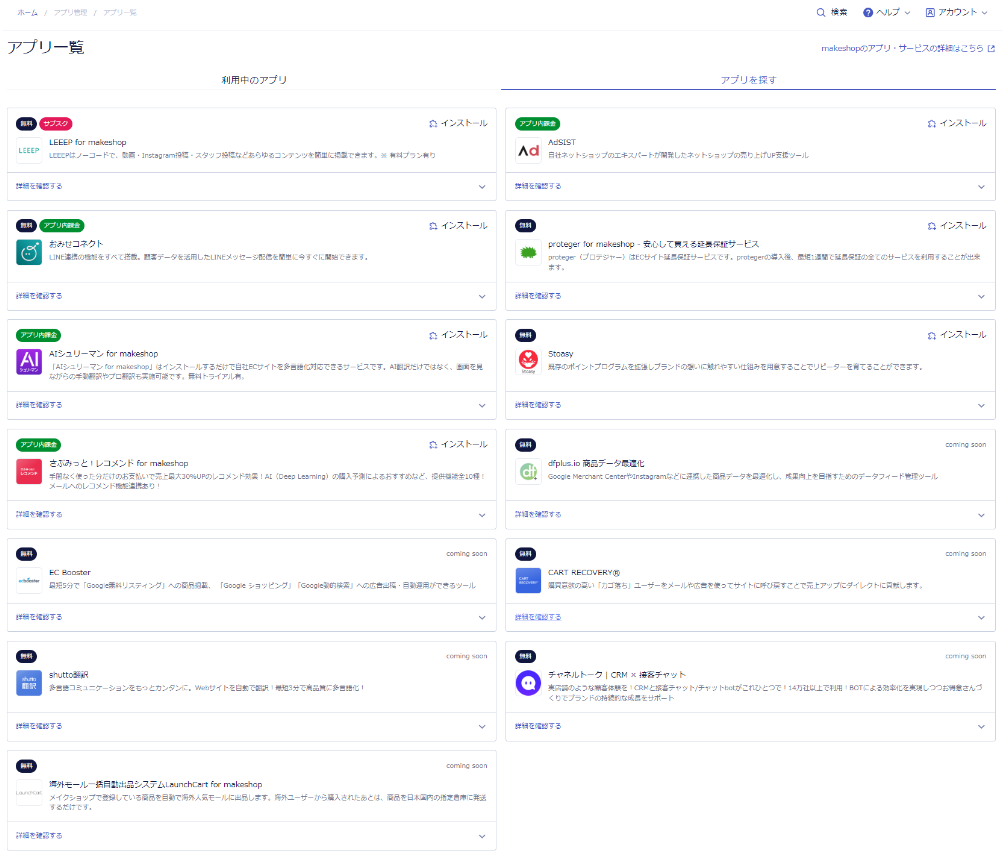Click the shutto翻訳 app logo

pos(29,683)
